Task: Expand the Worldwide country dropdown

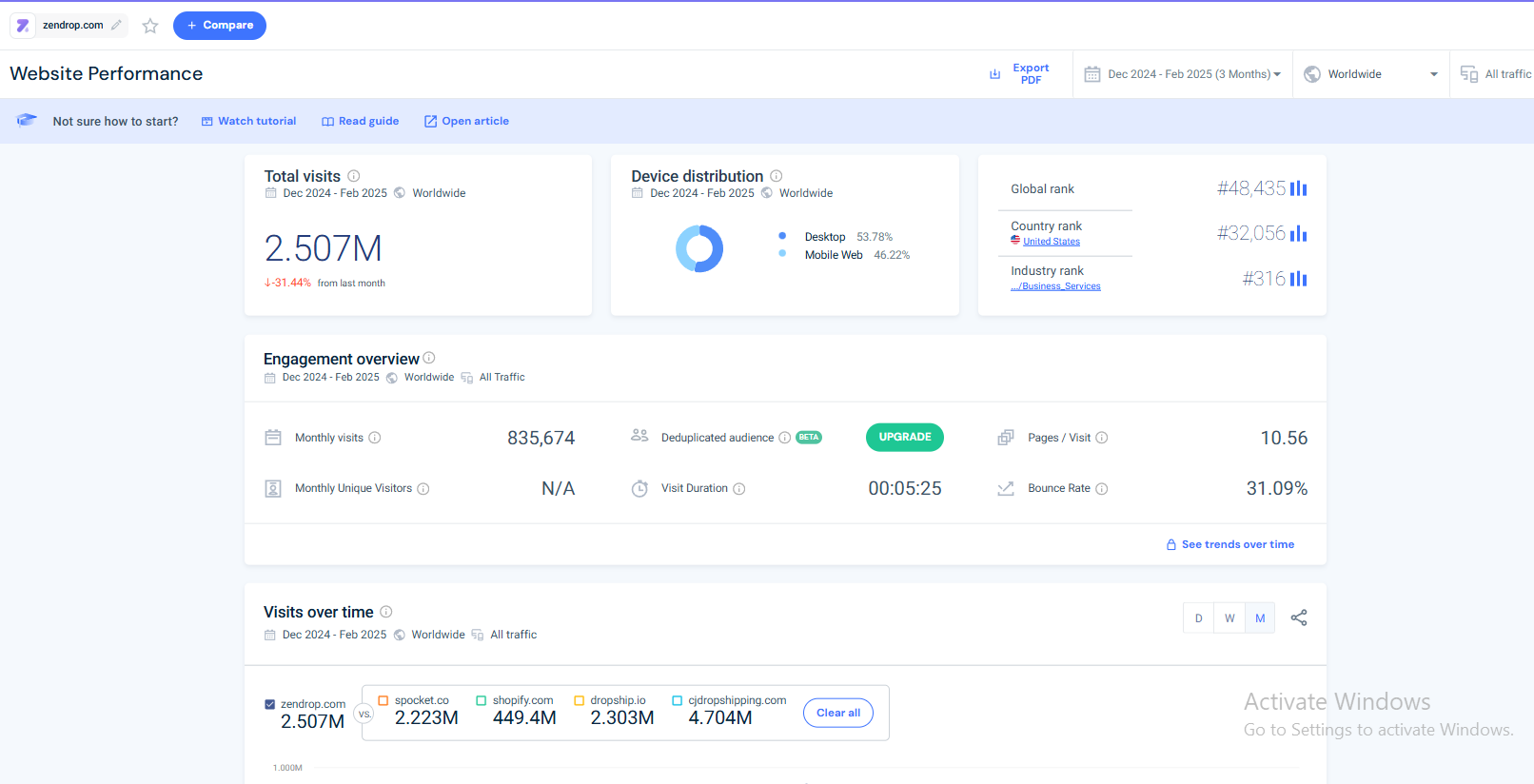Action: [1370, 74]
